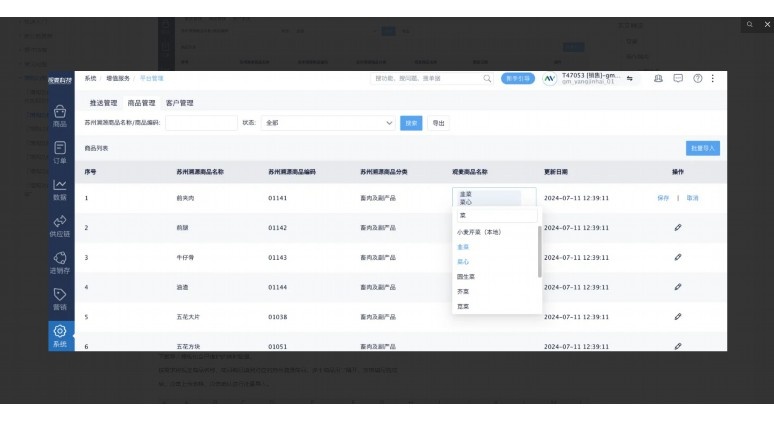Click edit pencil for row 01142

[678, 228]
